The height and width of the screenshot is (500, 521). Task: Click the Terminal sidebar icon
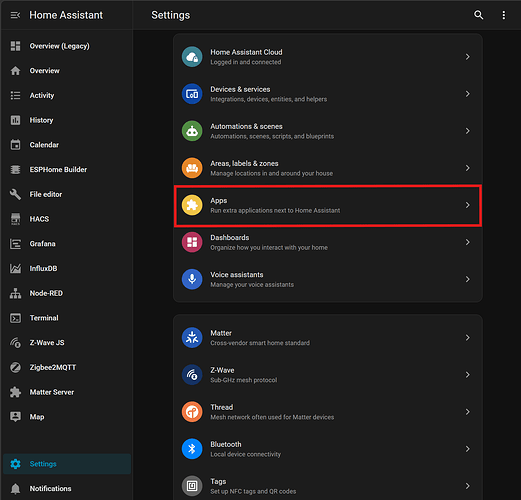click(x=15, y=318)
